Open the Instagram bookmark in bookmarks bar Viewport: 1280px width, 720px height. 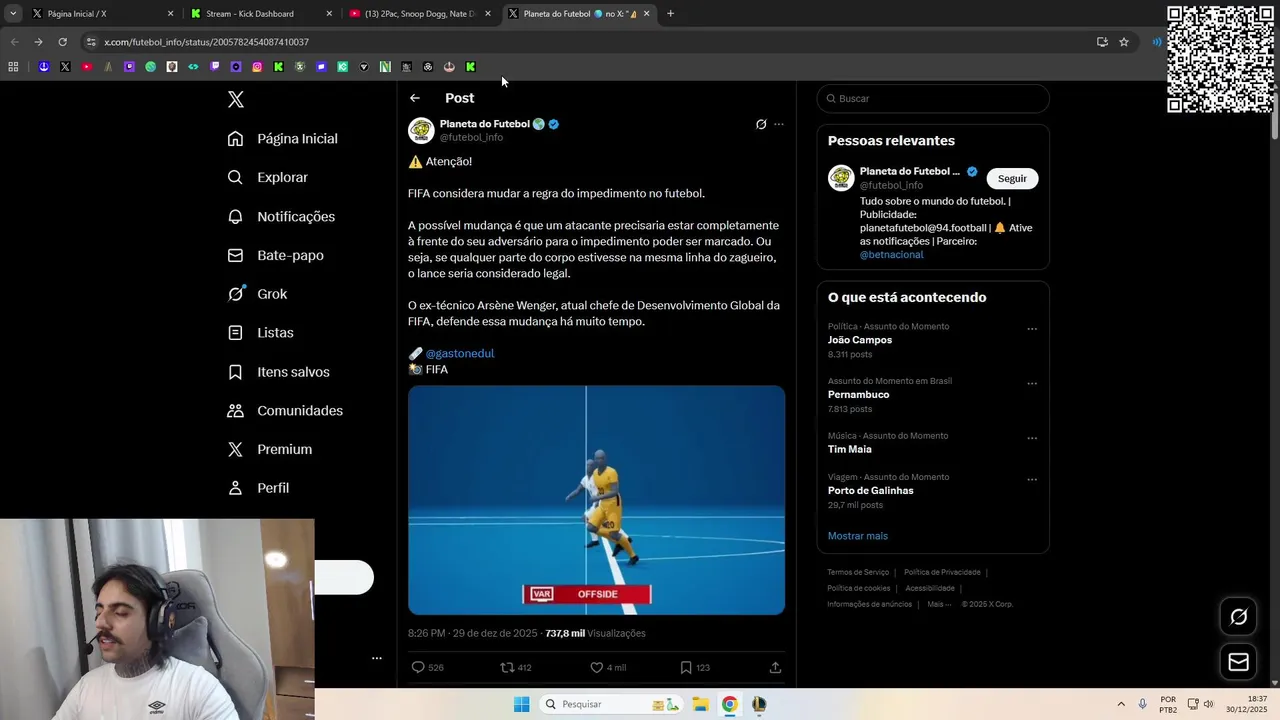tap(257, 67)
